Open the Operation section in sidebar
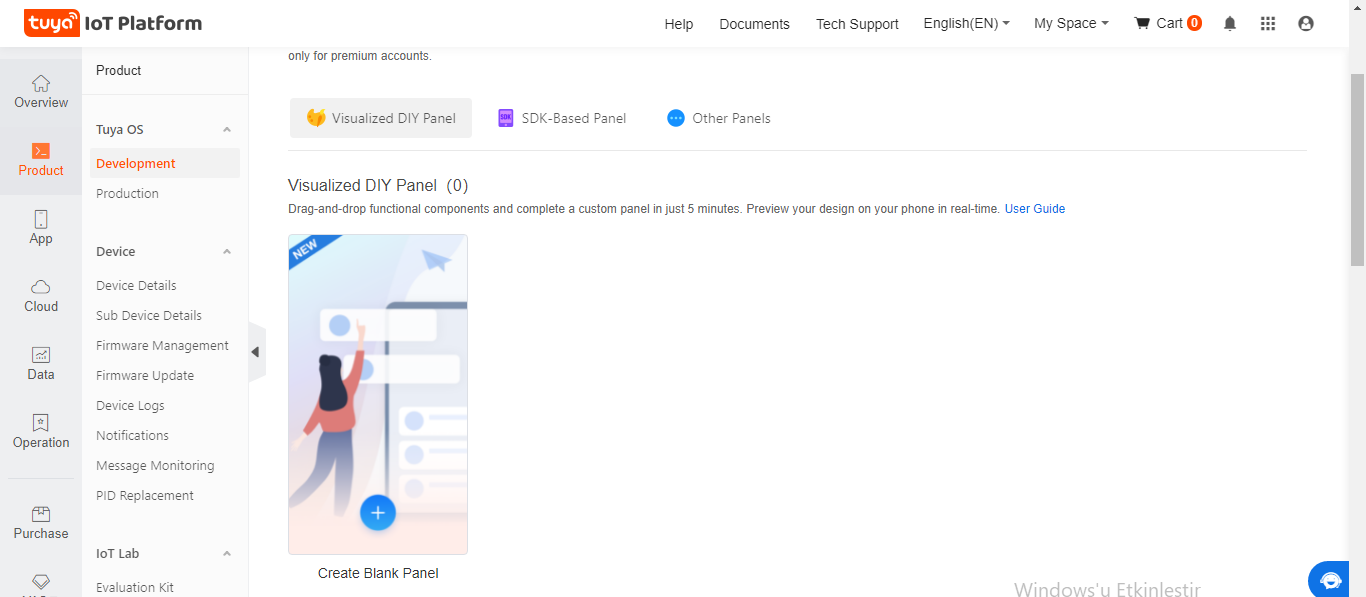Screen dimensions: 1366x597 41,432
